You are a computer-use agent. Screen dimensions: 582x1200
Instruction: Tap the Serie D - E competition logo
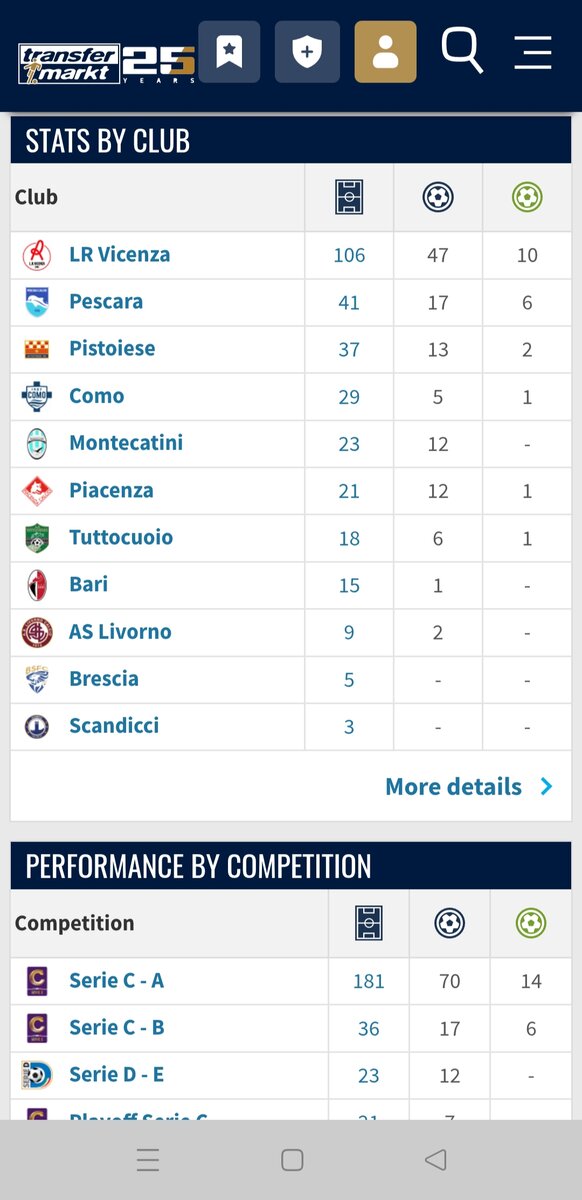[36, 1075]
